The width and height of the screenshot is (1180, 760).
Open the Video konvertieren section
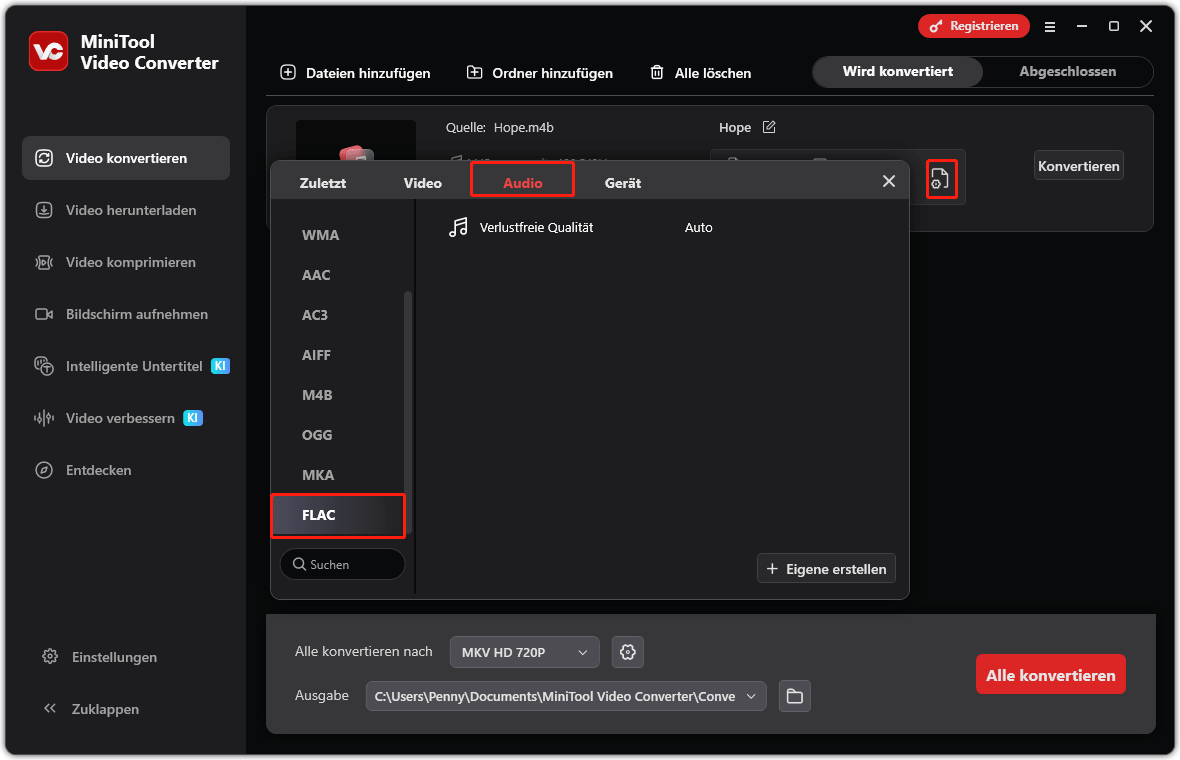click(x=126, y=158)
